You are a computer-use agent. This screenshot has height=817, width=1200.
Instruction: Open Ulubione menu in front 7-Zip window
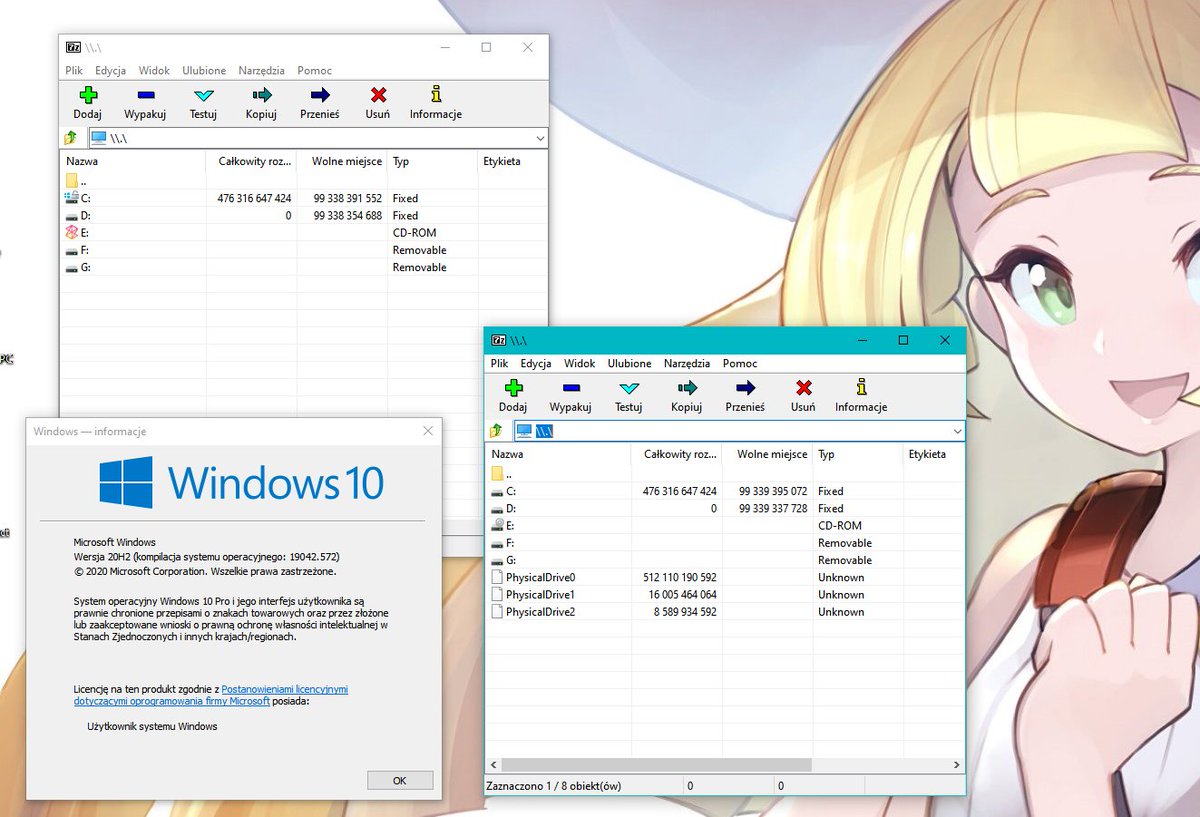click(629, 364)
